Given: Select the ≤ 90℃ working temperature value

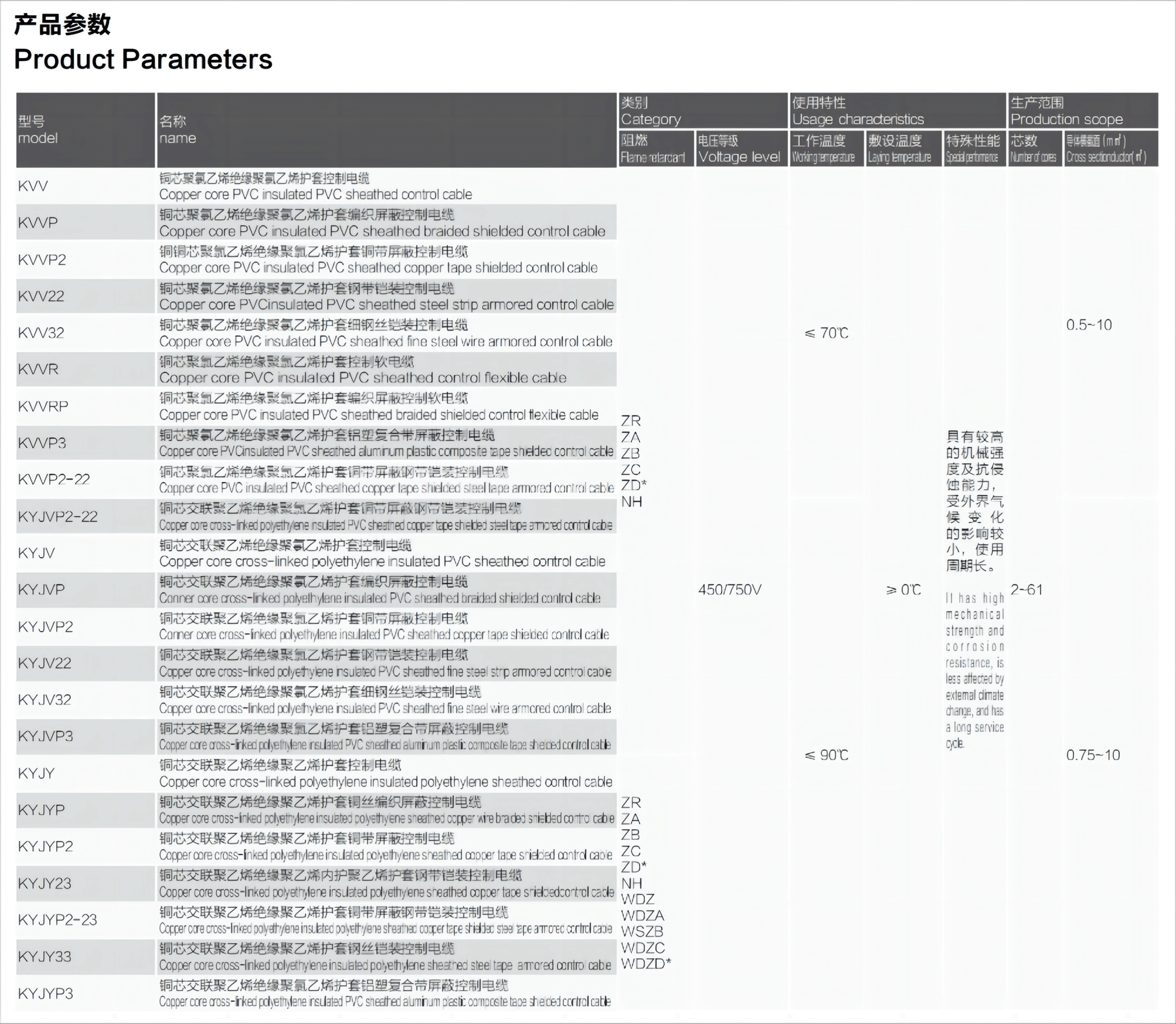Looking at the screenshot, I should click(827, 755).
